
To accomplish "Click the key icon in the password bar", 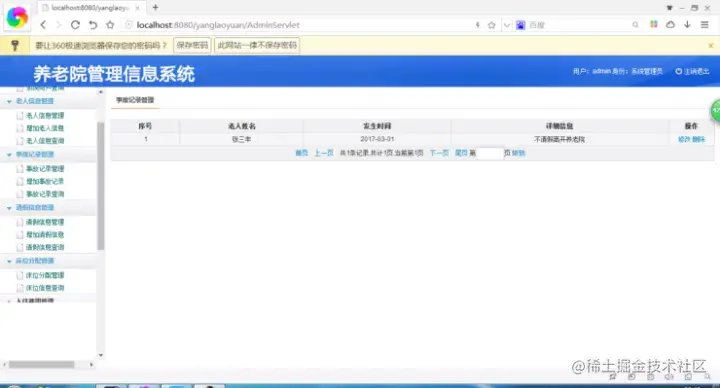I will click(15, 45).
